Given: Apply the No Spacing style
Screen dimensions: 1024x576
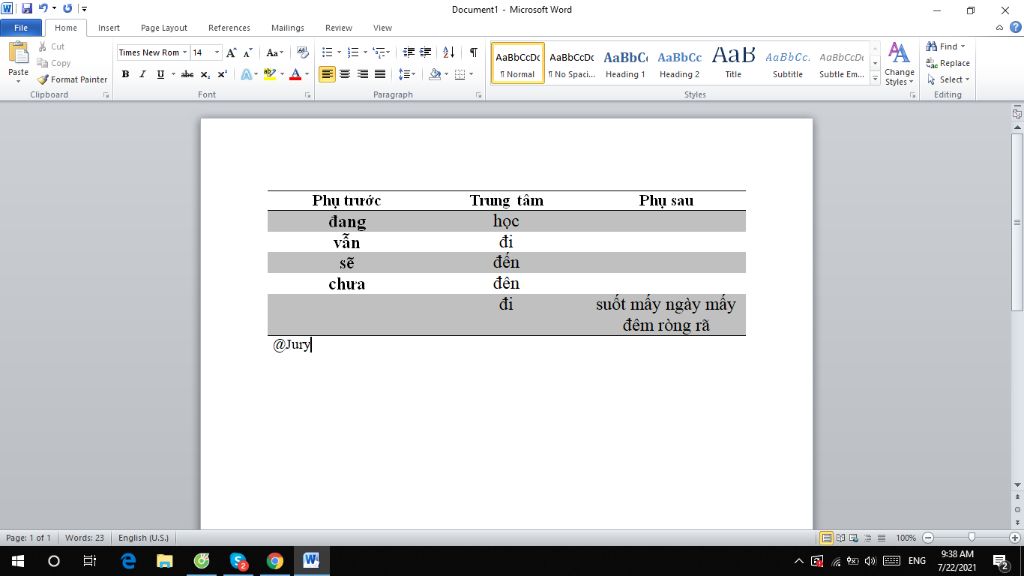Looking at the screenshot, I should tap(571, 63).
